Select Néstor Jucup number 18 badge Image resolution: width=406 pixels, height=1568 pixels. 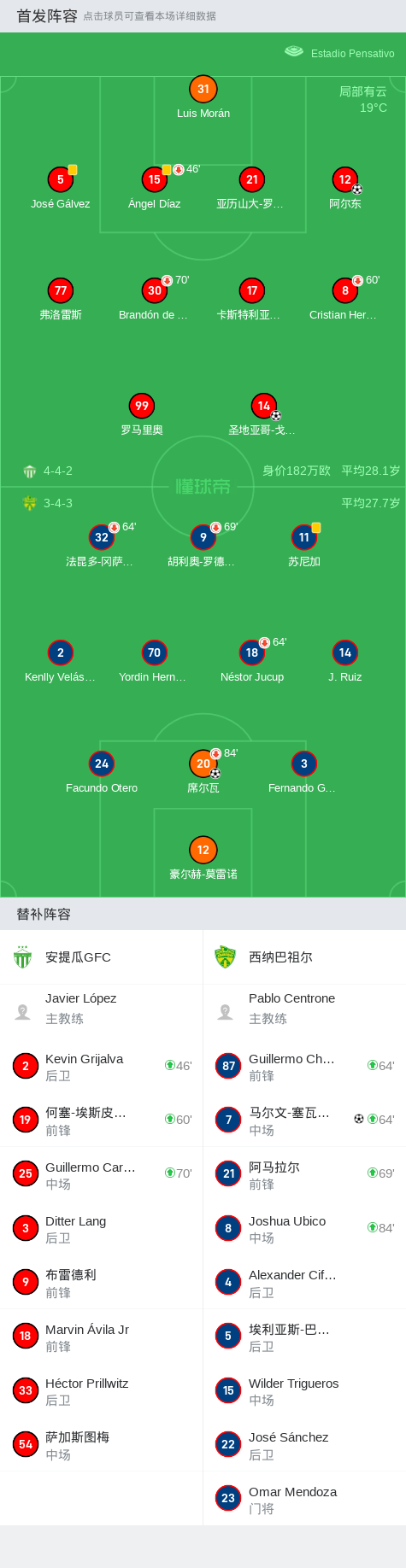pos(252,652)
